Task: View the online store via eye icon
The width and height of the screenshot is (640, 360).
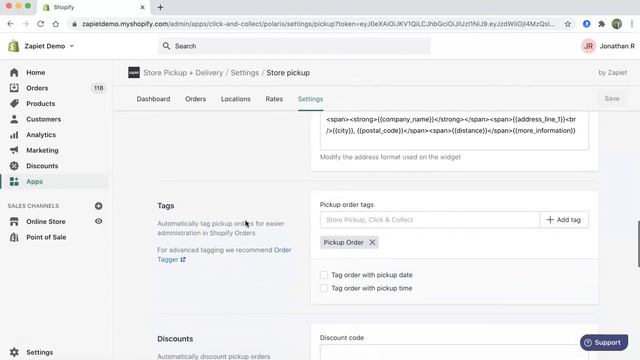Action: [98, 221]
